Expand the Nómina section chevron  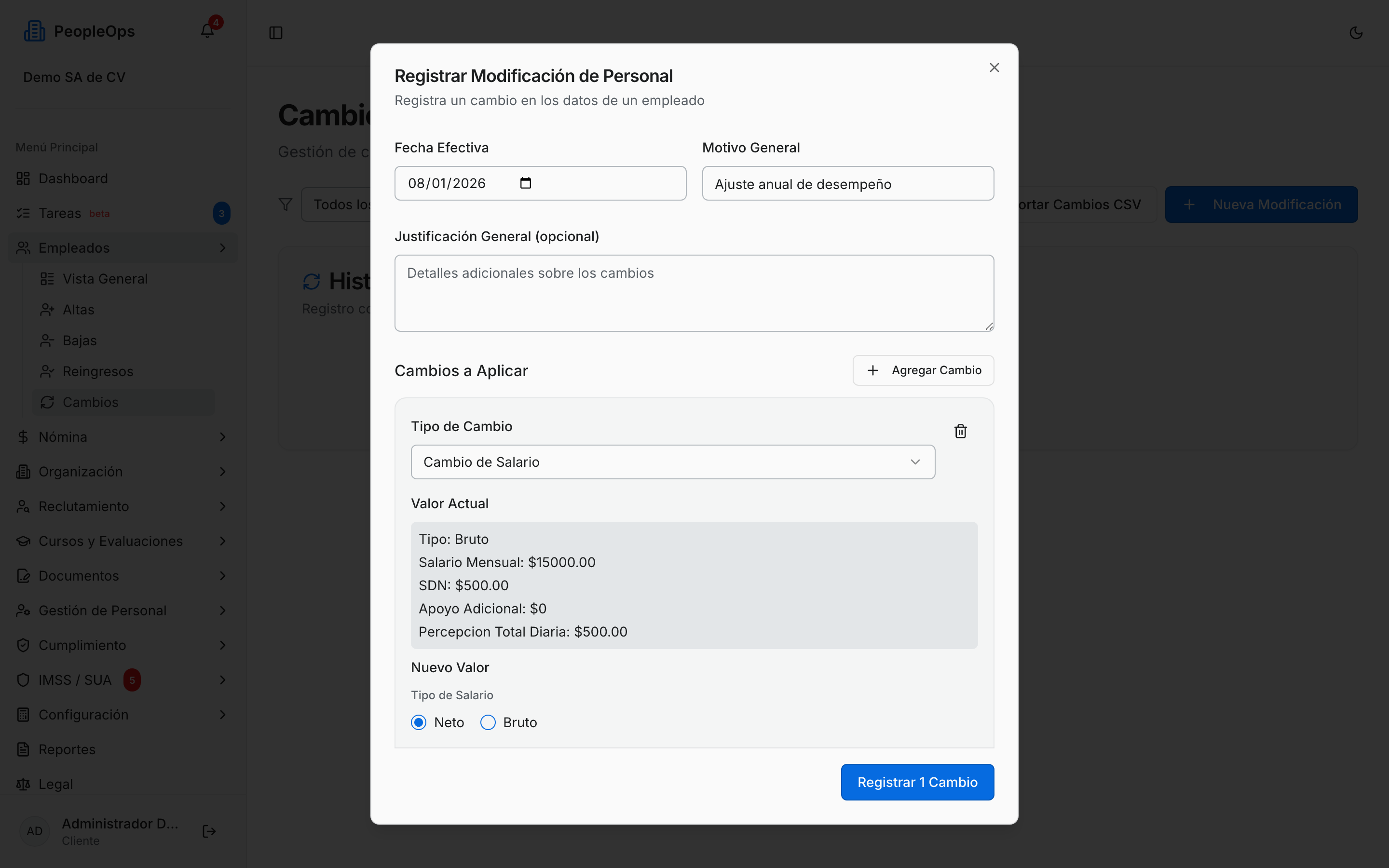(223, 437)
